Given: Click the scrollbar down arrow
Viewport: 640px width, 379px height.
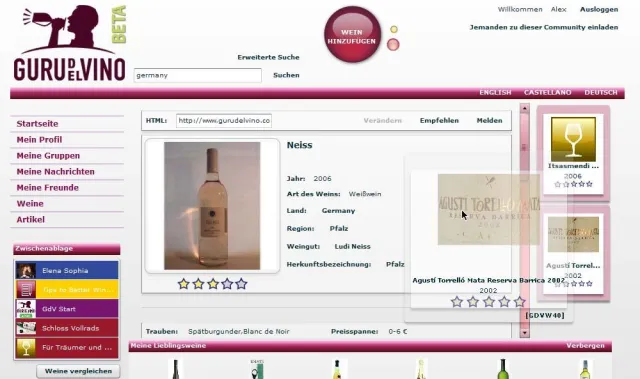Looking at the screenshot, I should 524,333.
